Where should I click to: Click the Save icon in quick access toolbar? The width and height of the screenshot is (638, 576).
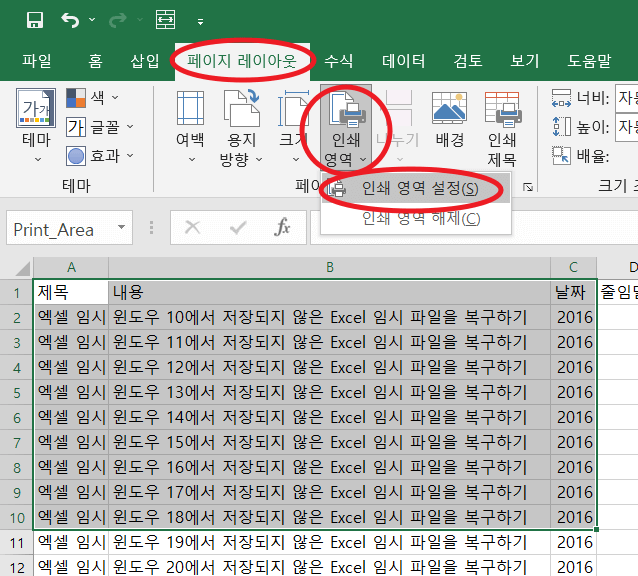[x=35, y=20]
